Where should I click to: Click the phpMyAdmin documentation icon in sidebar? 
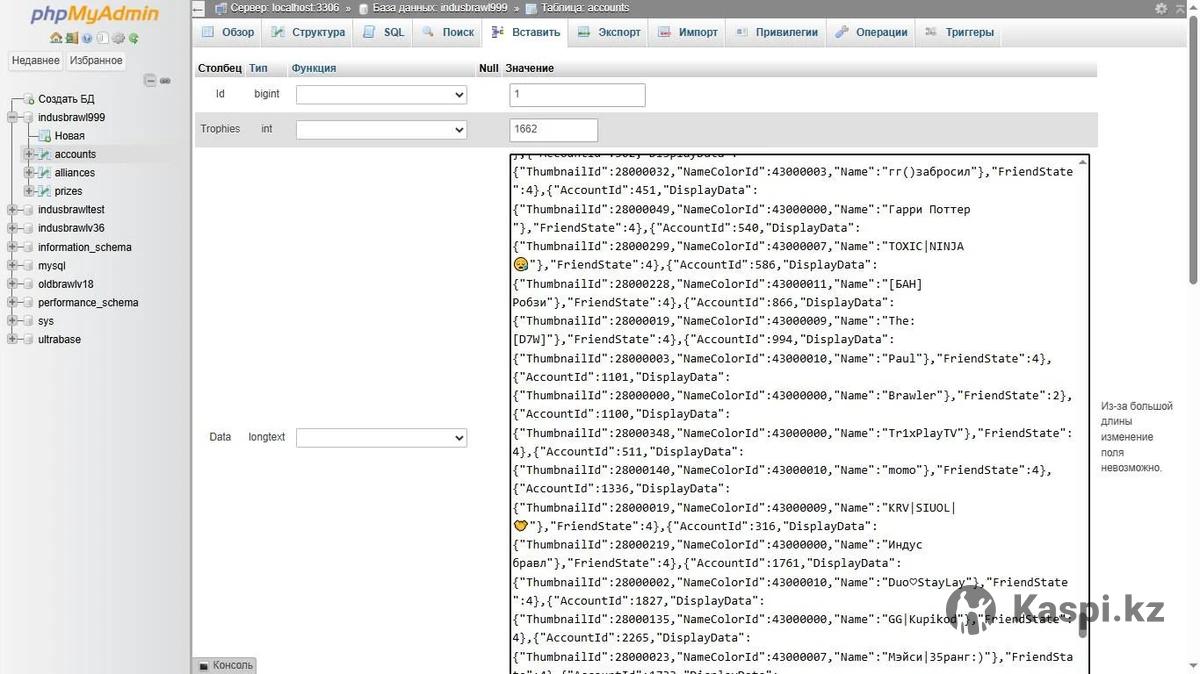pos(87,38)
